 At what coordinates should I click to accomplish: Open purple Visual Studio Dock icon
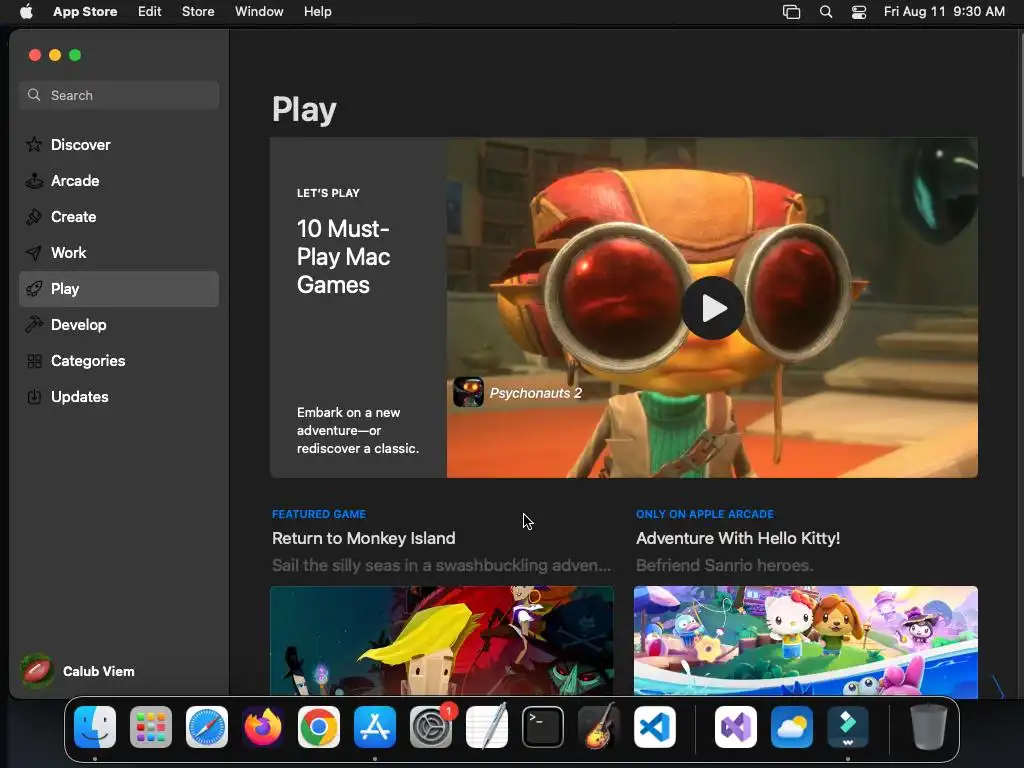click(736, 727)
